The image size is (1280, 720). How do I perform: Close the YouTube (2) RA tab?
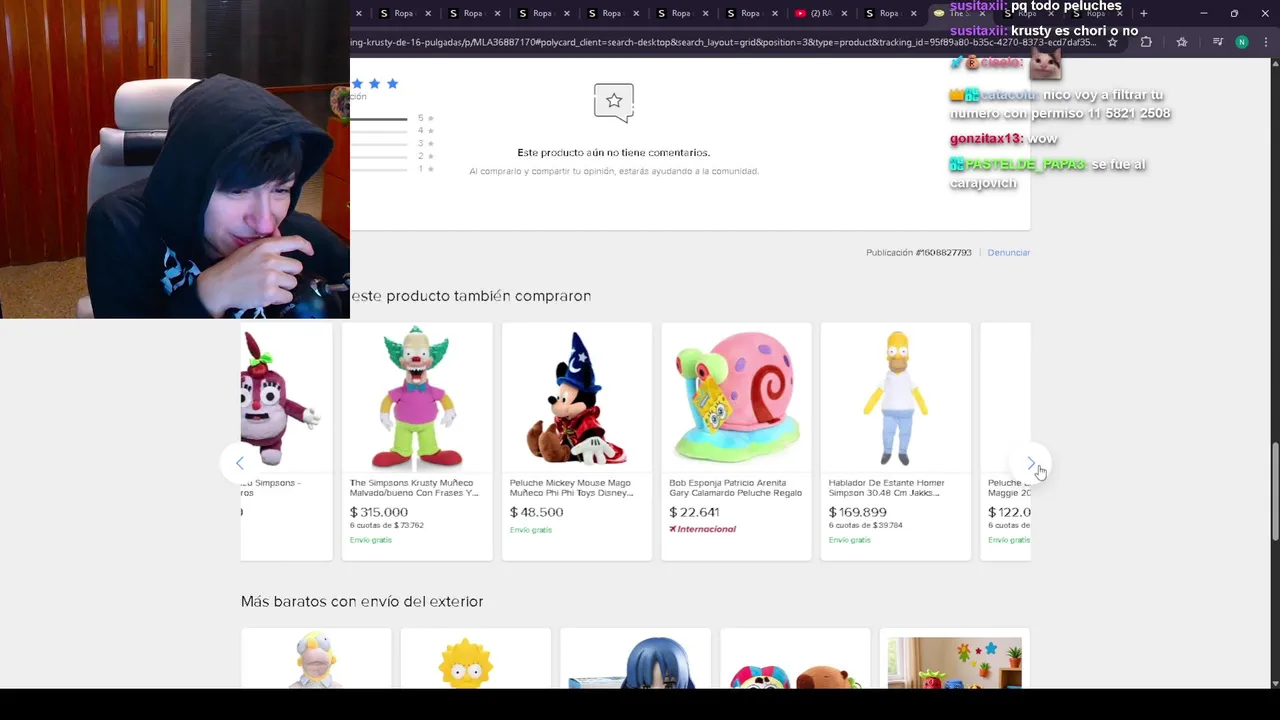(845, 13)
